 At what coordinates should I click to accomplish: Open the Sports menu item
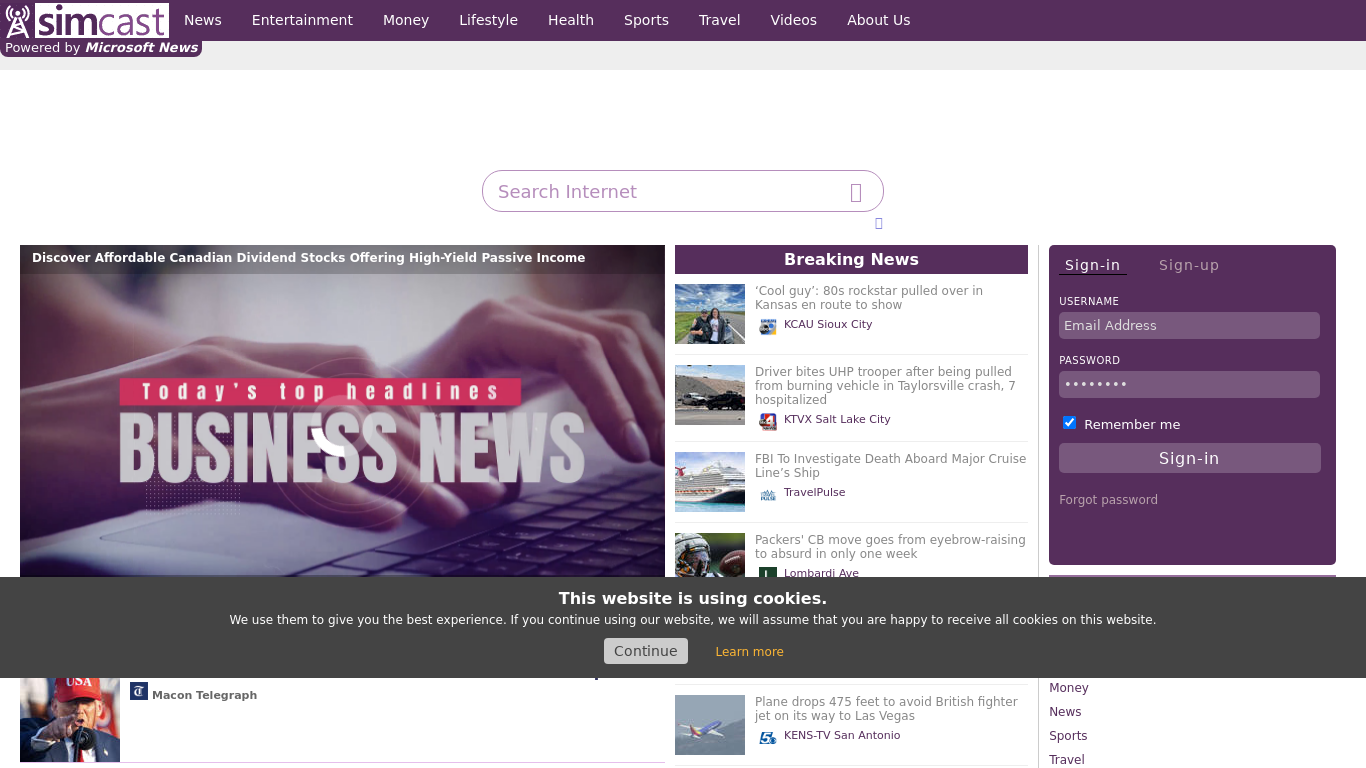[646, 20]
